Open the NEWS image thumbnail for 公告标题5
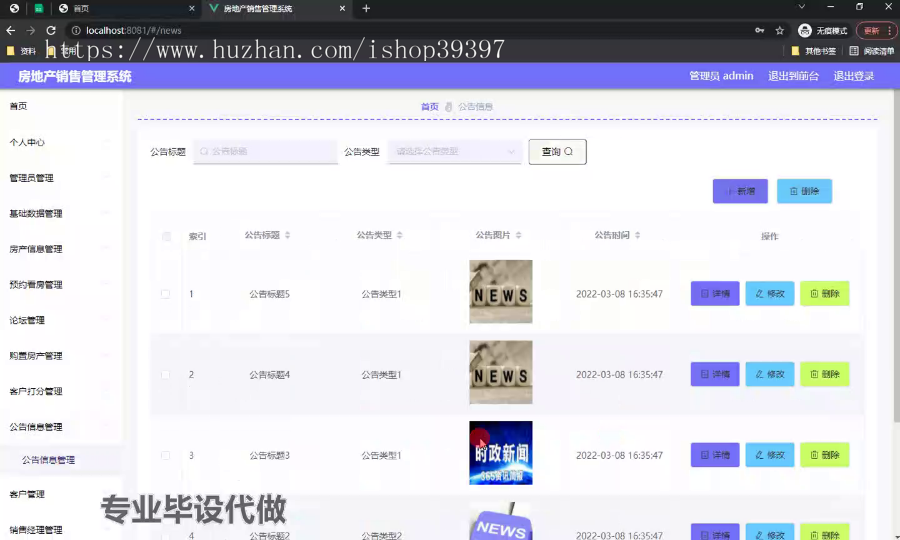Viewport: 900px width, 540px height. pyautogui.click(x=501, y=292)
